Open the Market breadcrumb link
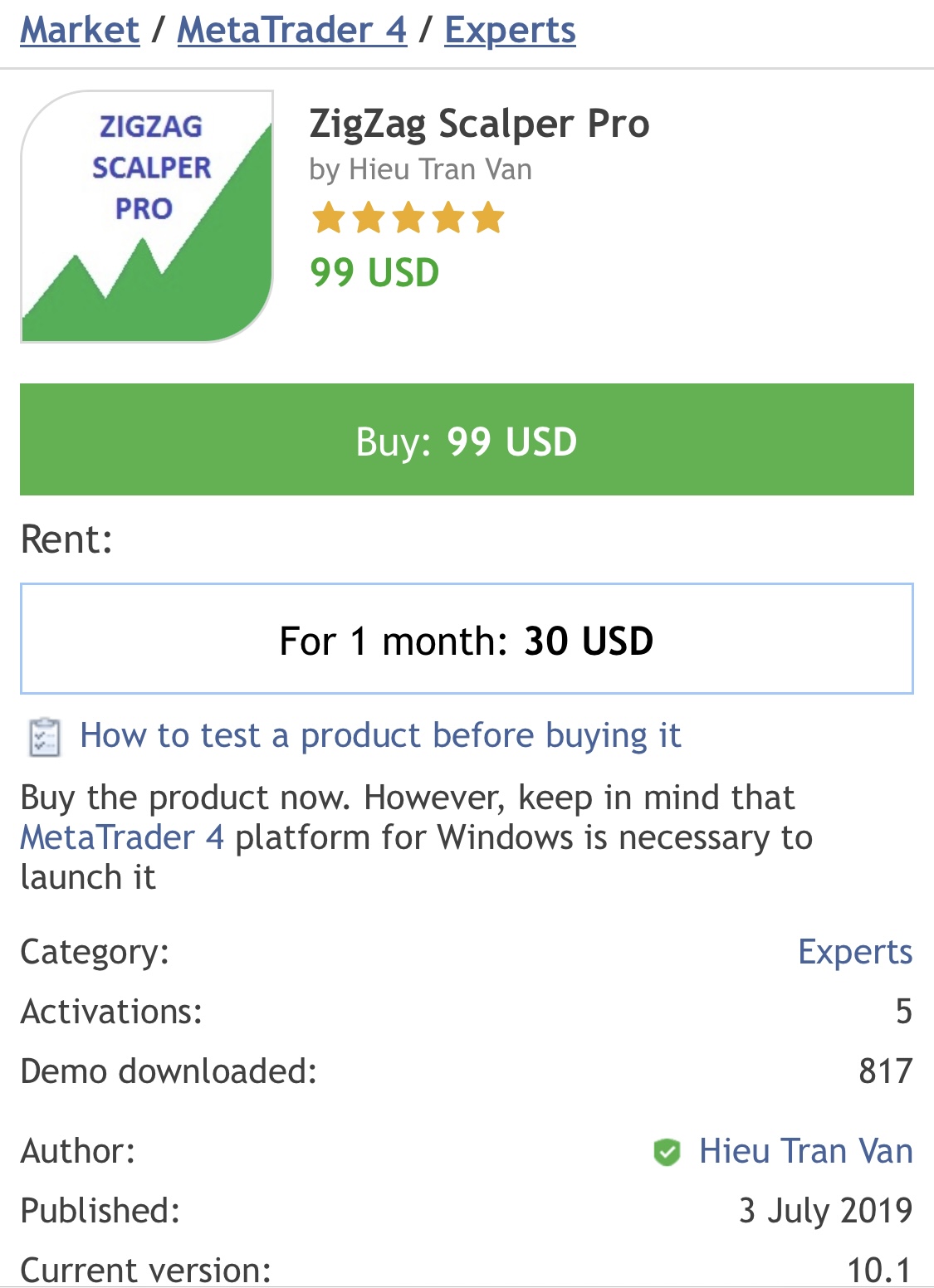The width and height of the screenshot is (934, 1288). [80, 30]
